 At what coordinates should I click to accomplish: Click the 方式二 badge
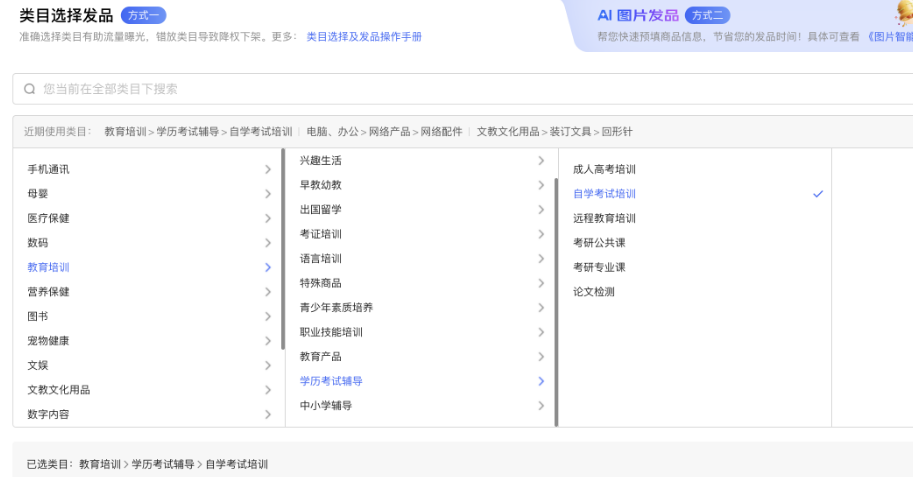[707, 15]
